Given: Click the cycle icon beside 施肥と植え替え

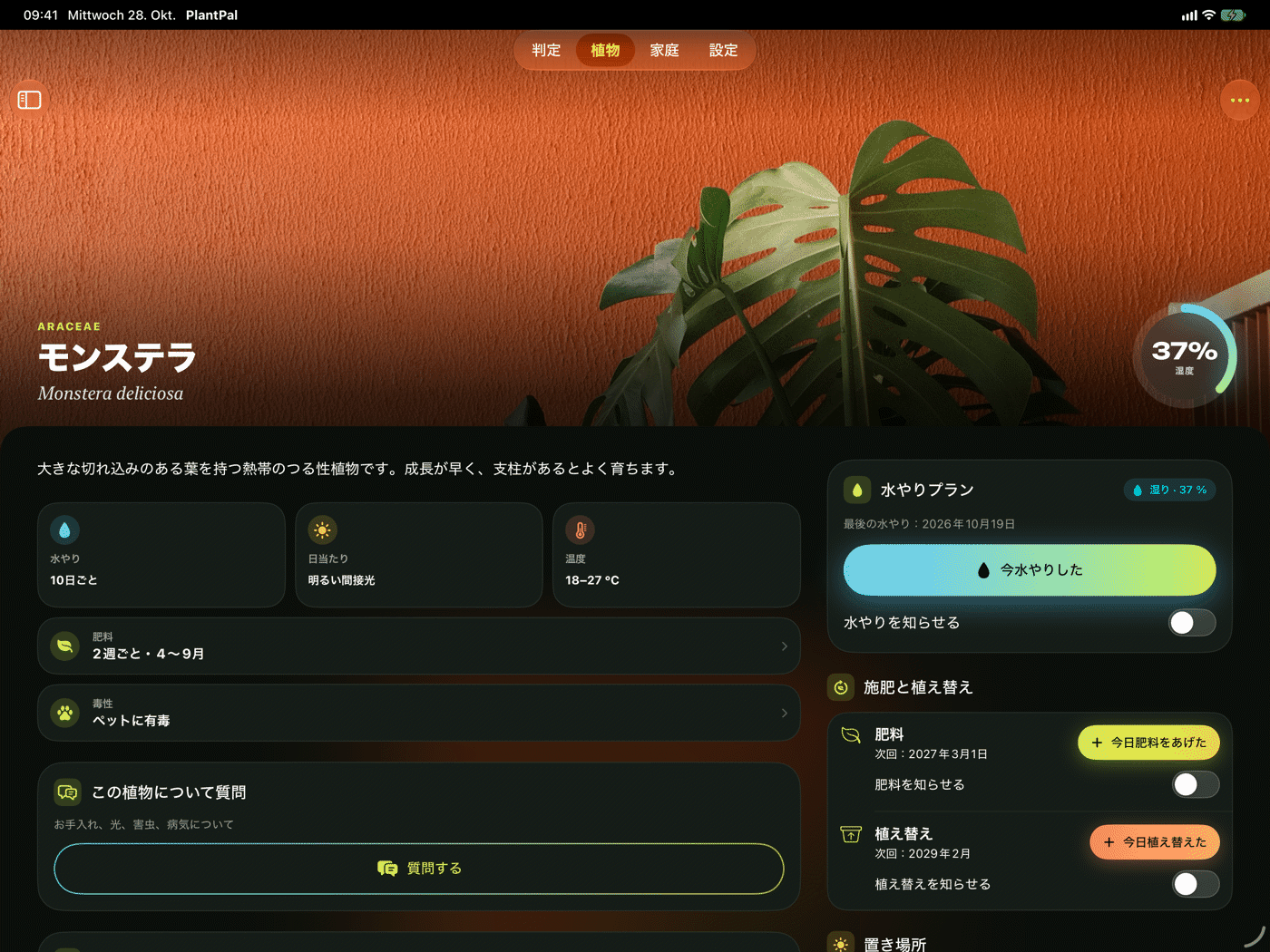Looking at the screenshot, I should click(x=841, y=687).
